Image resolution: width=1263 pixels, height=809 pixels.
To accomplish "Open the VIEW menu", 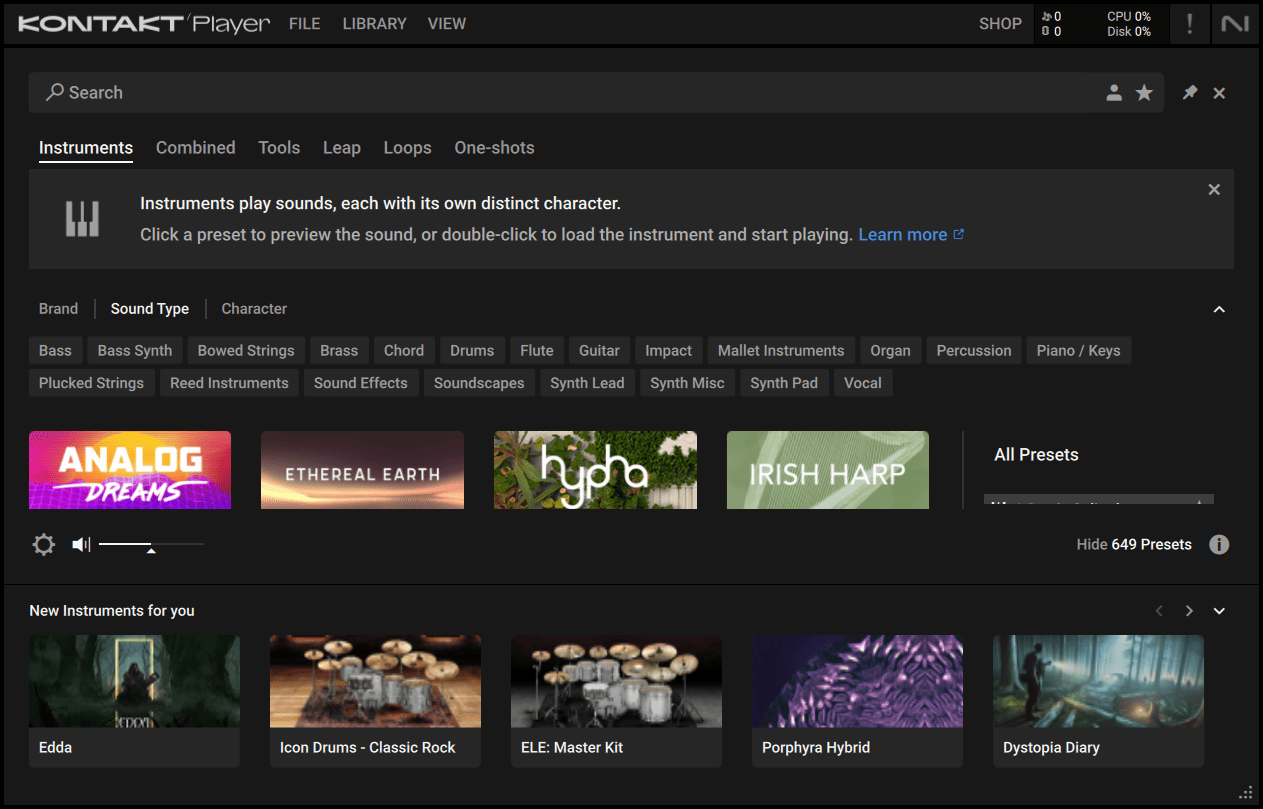I will coord(447,24).
